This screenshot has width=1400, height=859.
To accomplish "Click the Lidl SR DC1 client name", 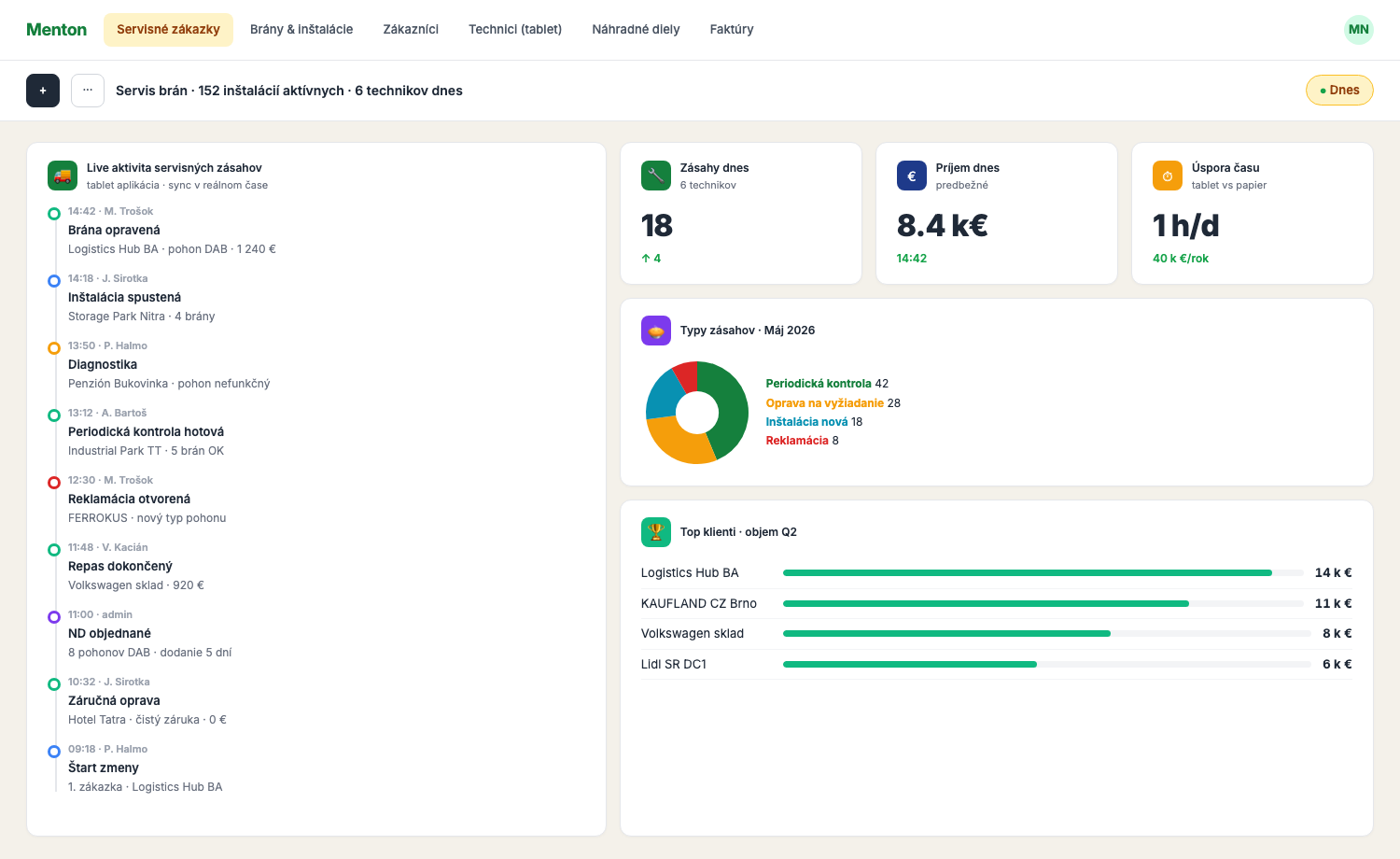I will point(674,665).
